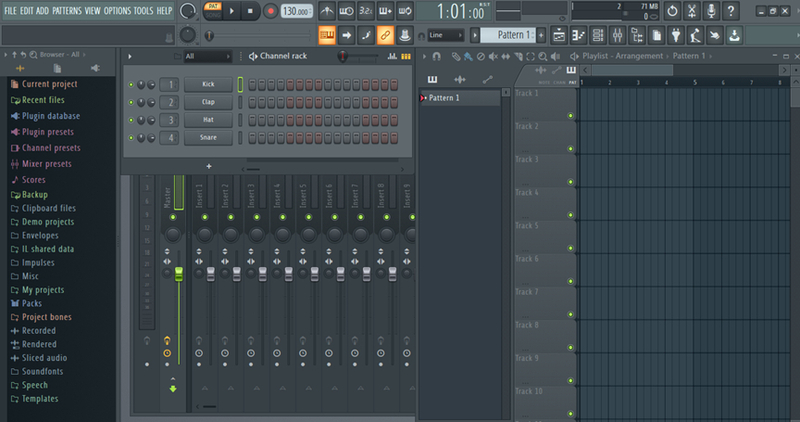This screenshot has width=800, height=422.
Task: Open the FILE menu
Action: (x=10, y=11)
